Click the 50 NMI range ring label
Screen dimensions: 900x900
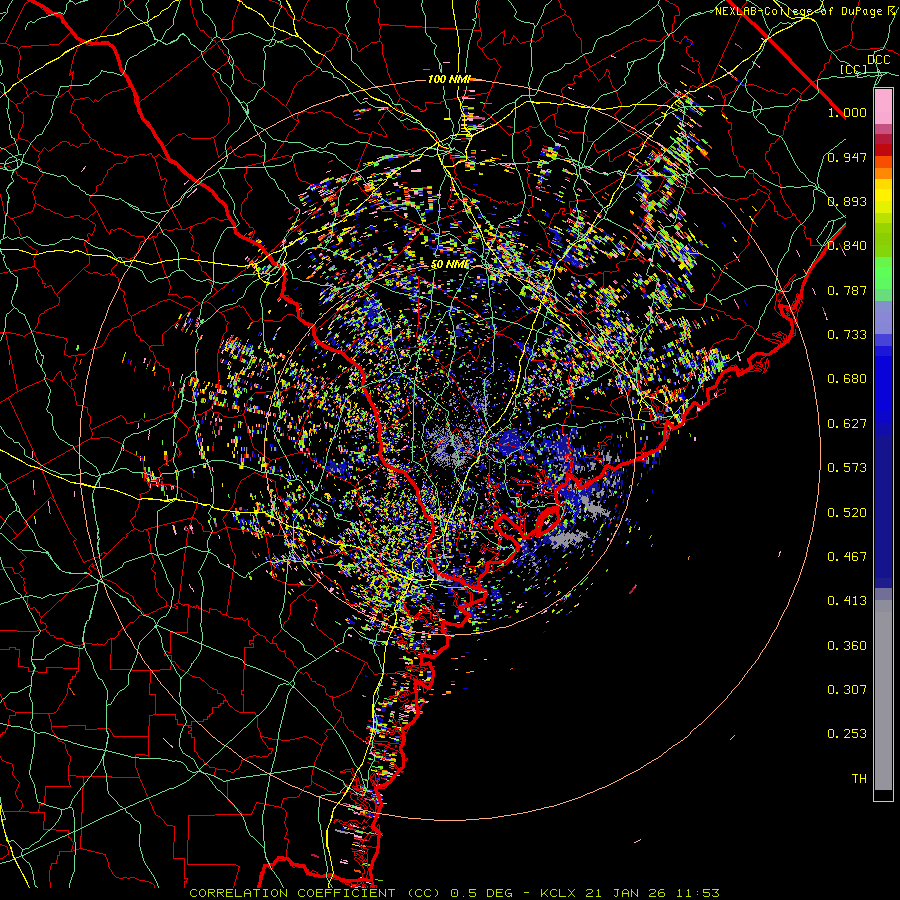(x=449, y=264)
